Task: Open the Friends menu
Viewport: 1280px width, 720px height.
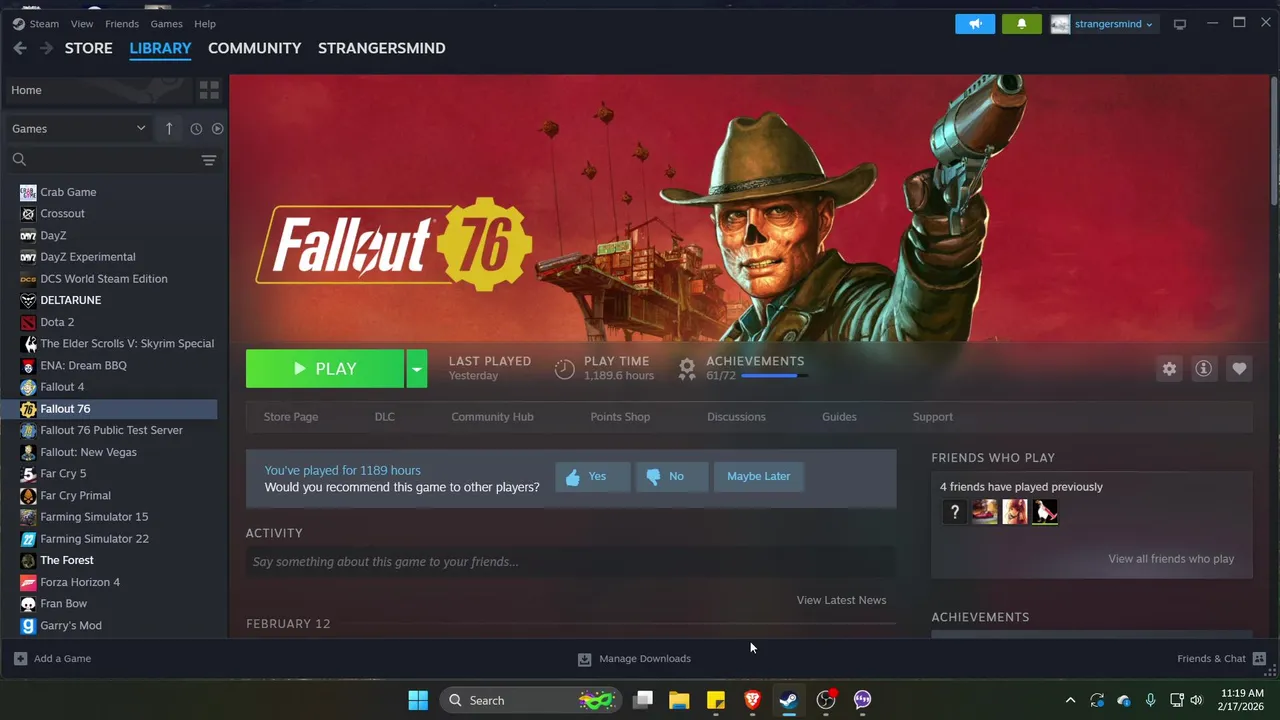Action: pos(122,24)
